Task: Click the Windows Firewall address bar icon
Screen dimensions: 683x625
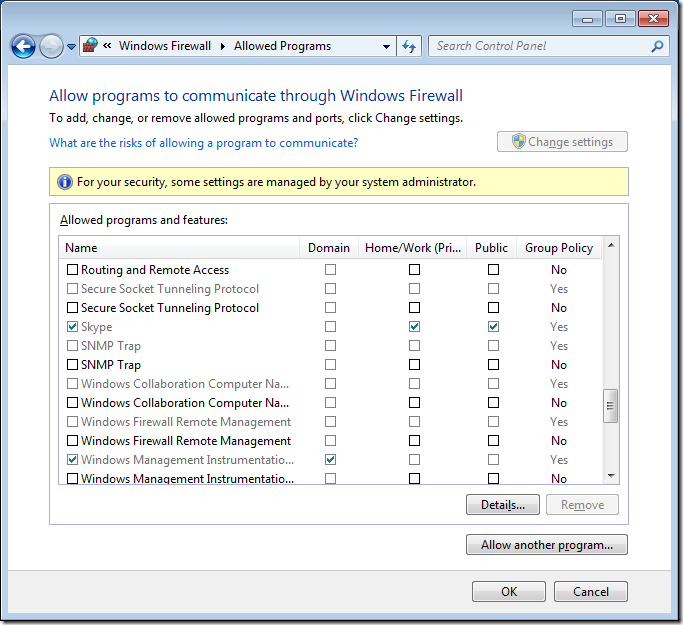Action: (x=90, y=46)
